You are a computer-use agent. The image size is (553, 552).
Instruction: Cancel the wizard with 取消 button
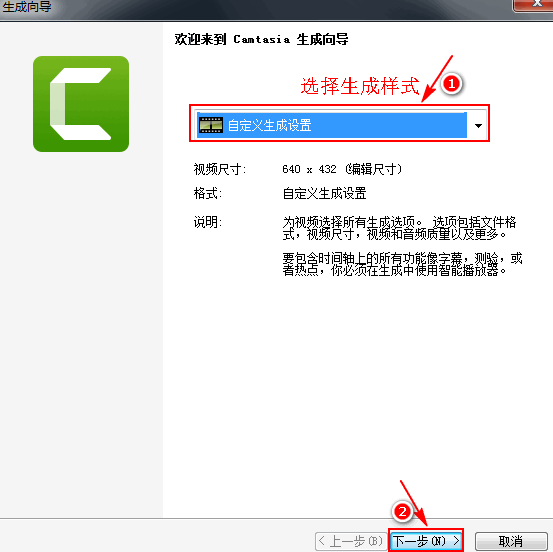tap(510, 541)
